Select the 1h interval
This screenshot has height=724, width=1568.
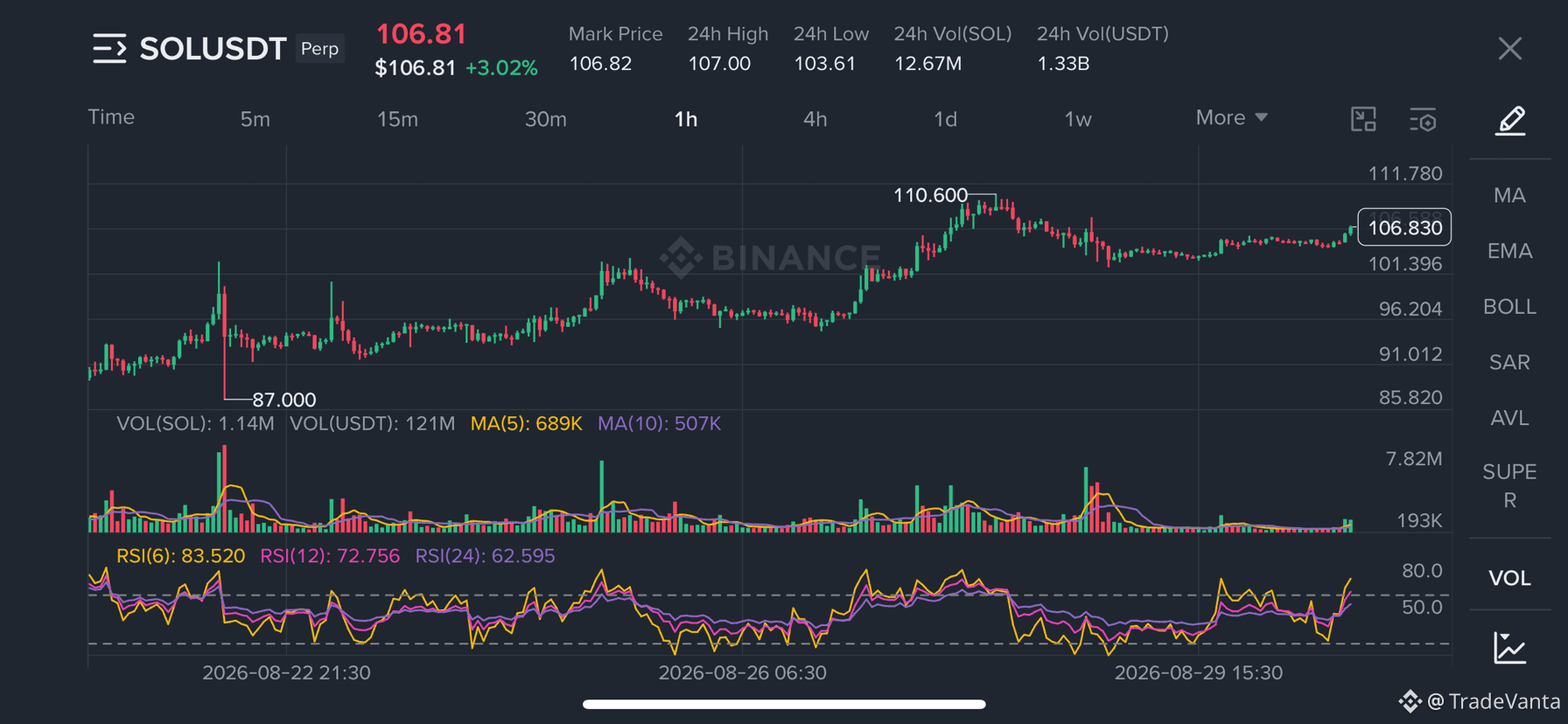(686, 119)
